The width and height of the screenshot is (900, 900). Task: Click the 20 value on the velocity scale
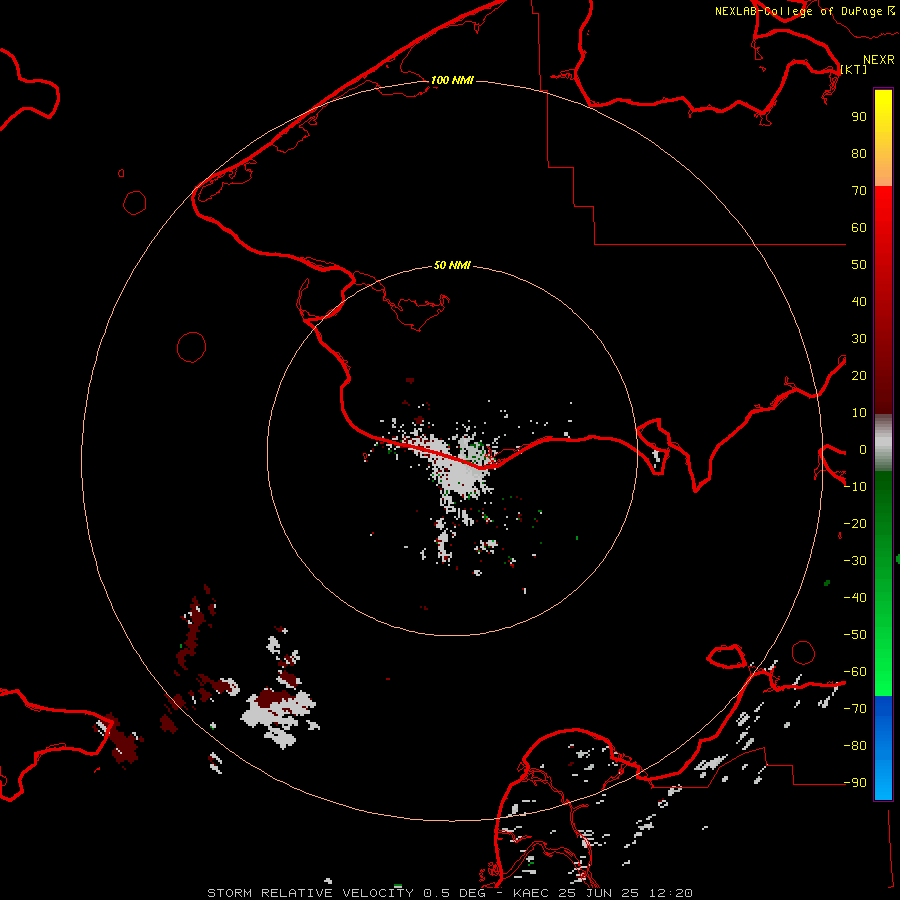click(859, 375)
